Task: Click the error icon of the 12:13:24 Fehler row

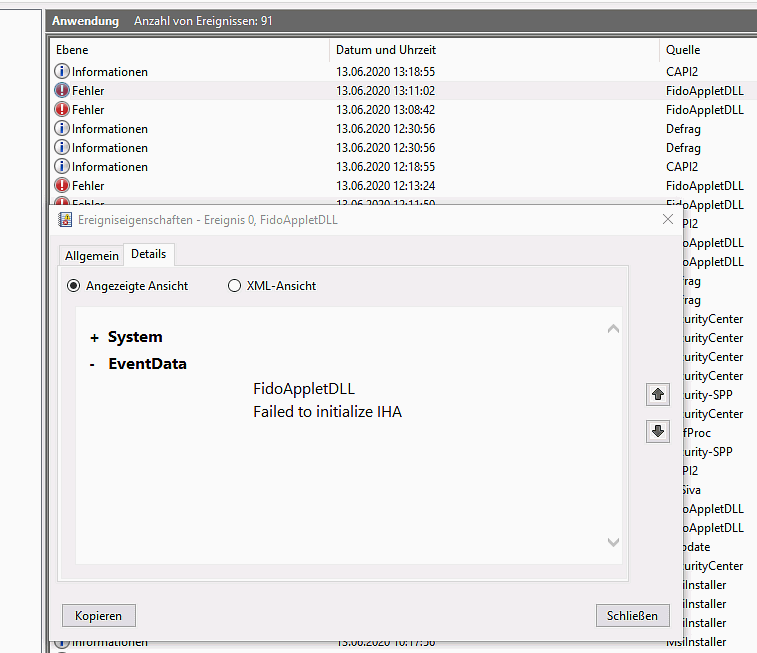Action: point(62,185)
